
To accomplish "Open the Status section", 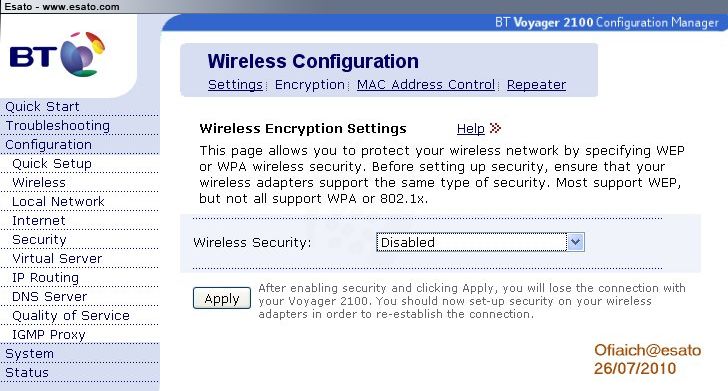I will 26,373.
